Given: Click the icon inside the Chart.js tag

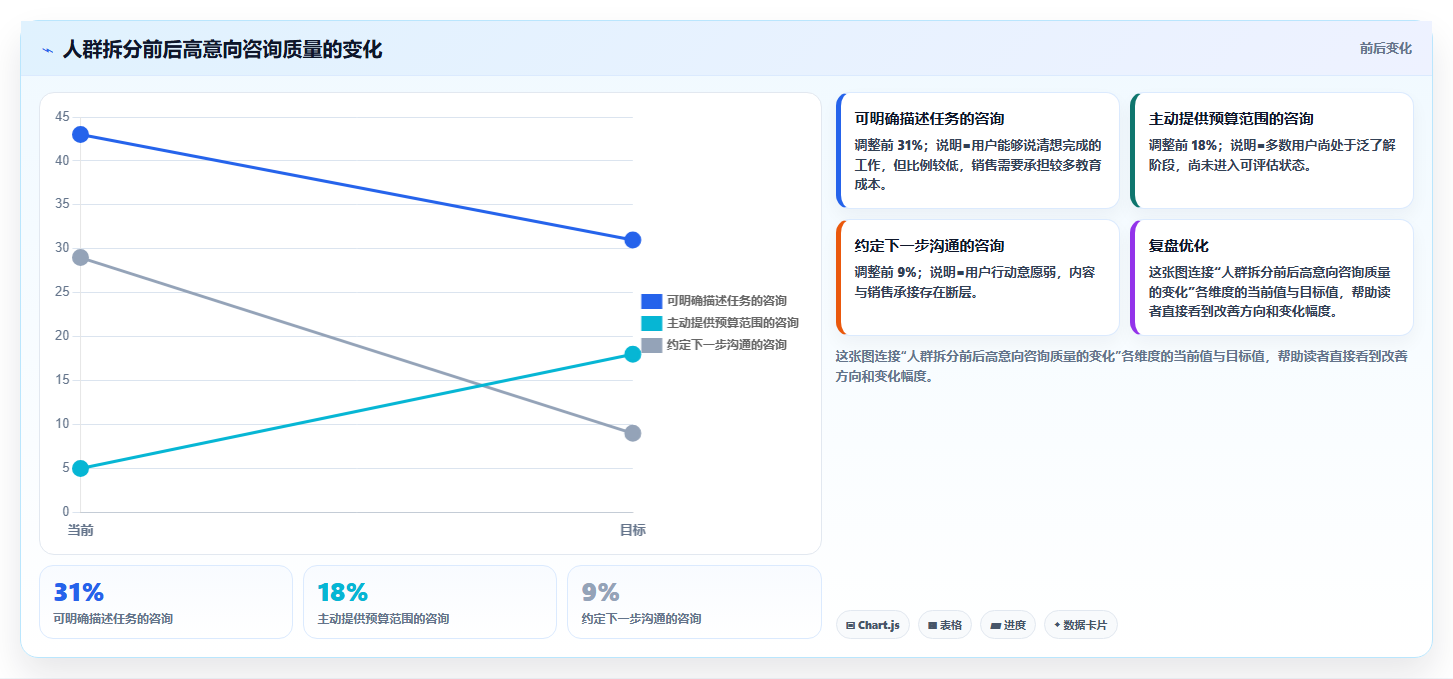Looking at the screenshot, I should click(x=850, y=625).
